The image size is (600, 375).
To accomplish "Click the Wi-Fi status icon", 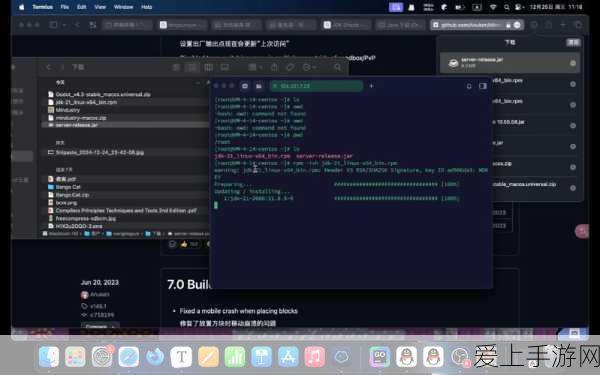I will 493,7.
